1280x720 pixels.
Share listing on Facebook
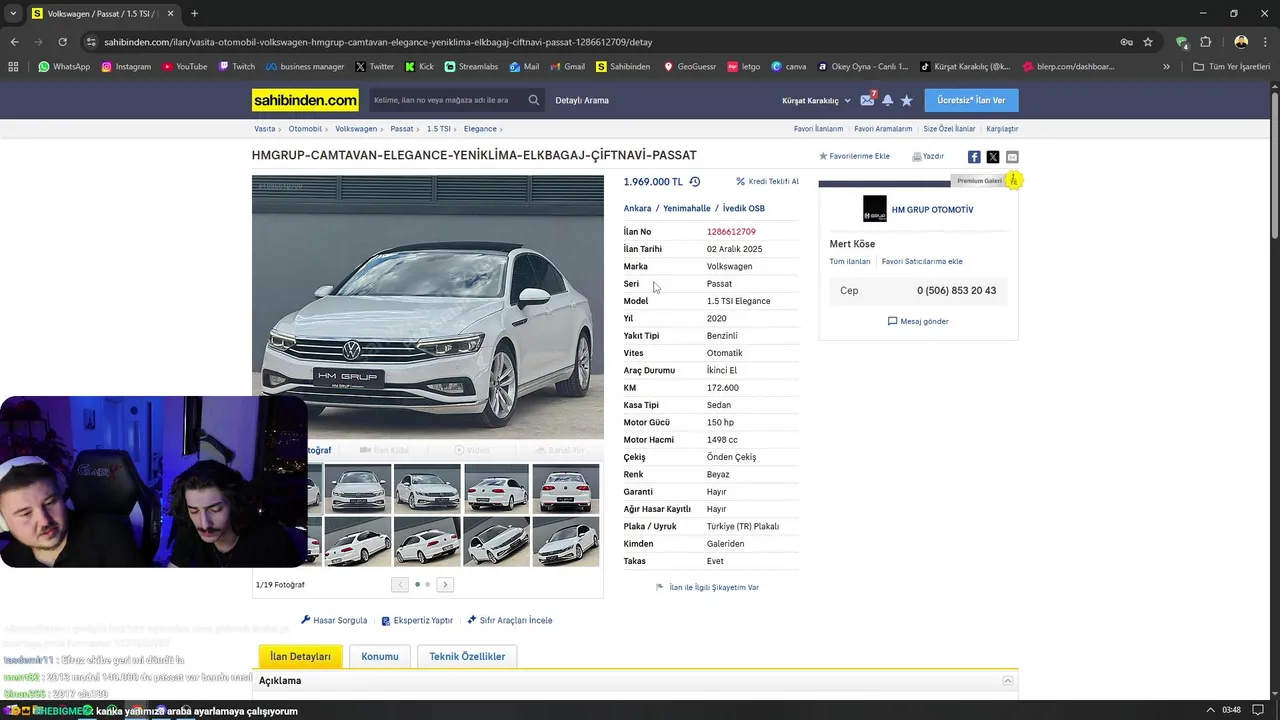974,157
